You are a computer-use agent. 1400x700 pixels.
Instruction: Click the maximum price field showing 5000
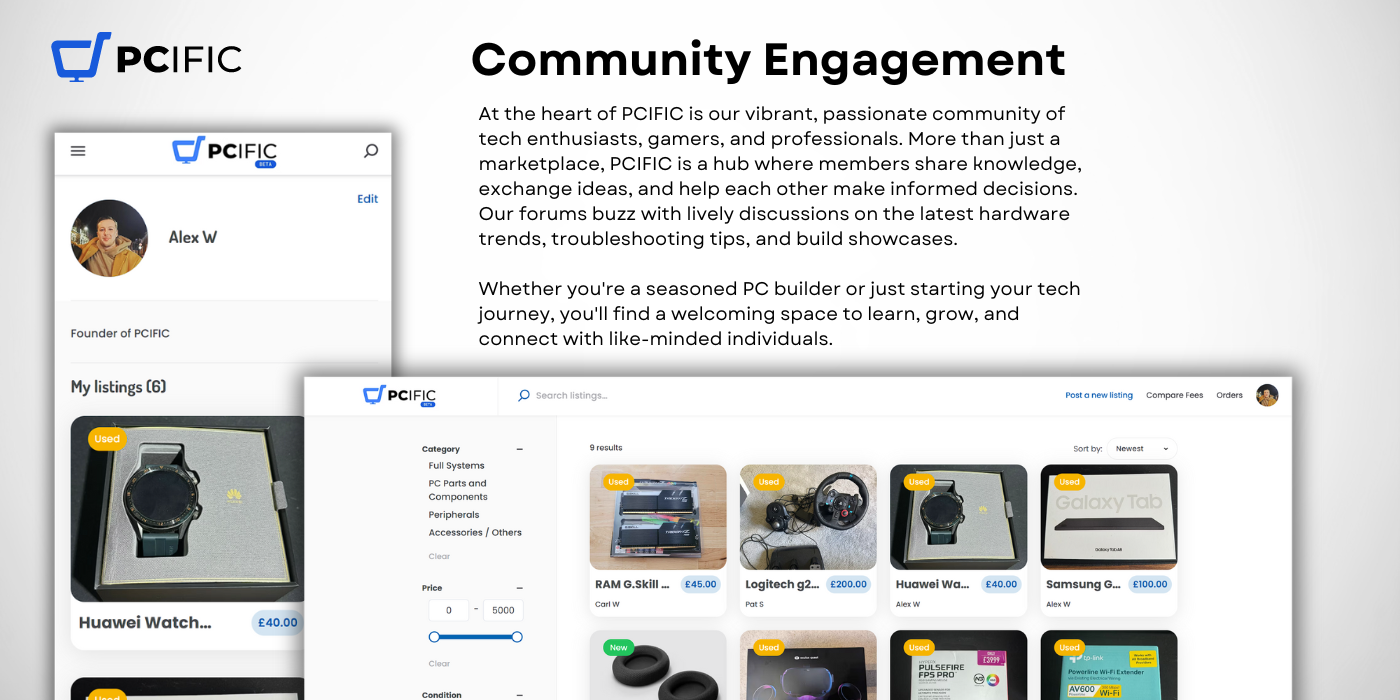503,610
